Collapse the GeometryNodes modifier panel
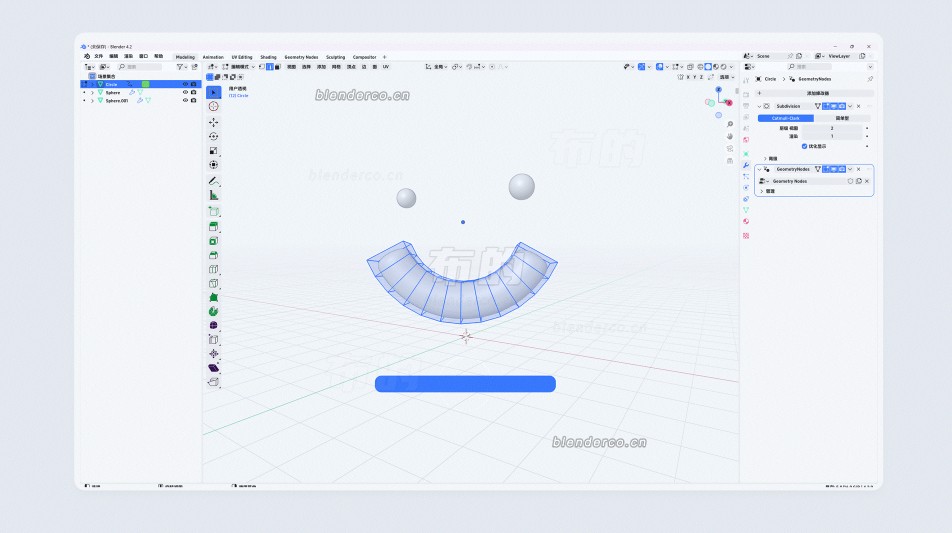952x533 pixels. click(759, 169)
